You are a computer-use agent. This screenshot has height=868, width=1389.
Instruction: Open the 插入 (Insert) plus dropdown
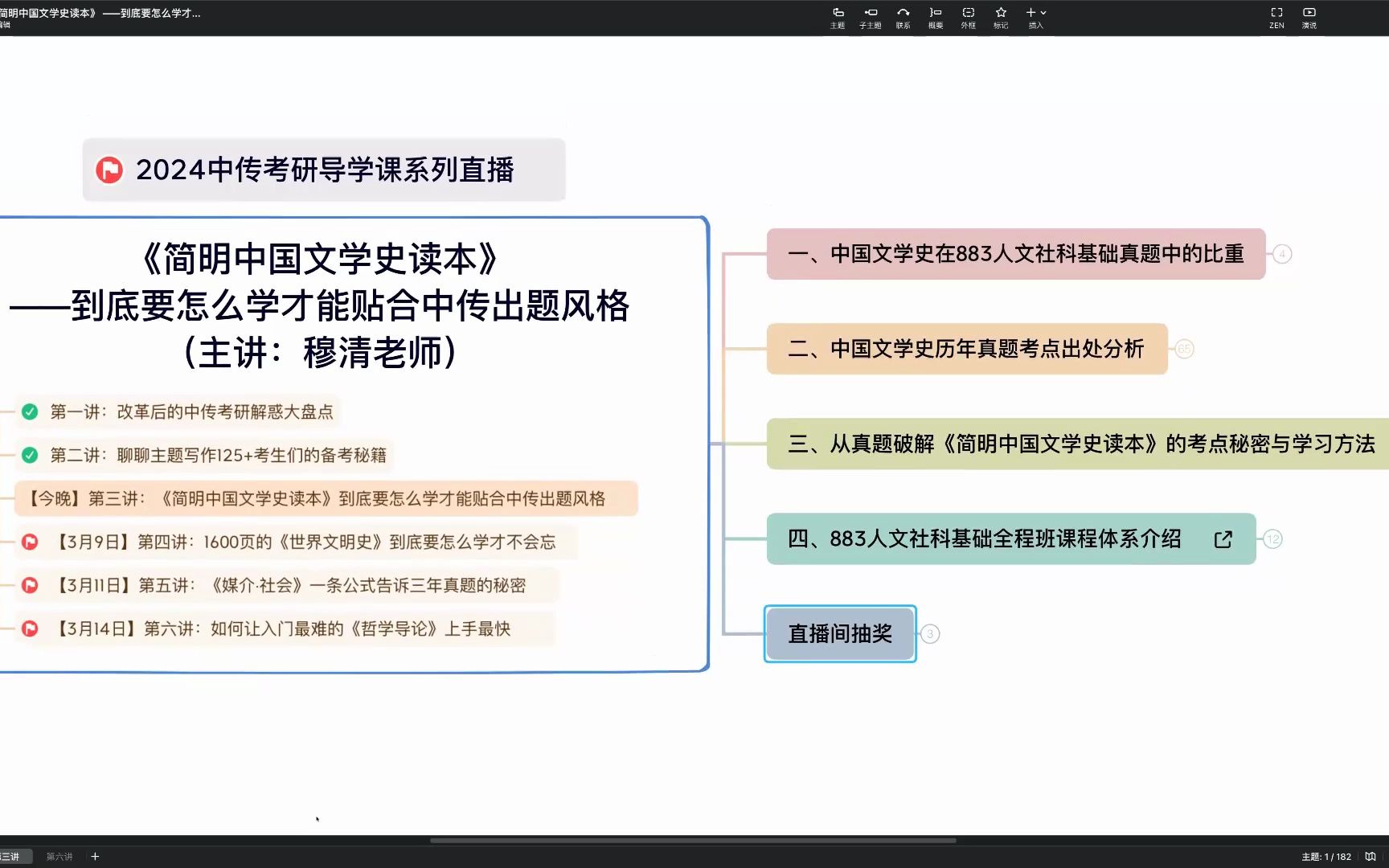click(x=1035, y=17)
